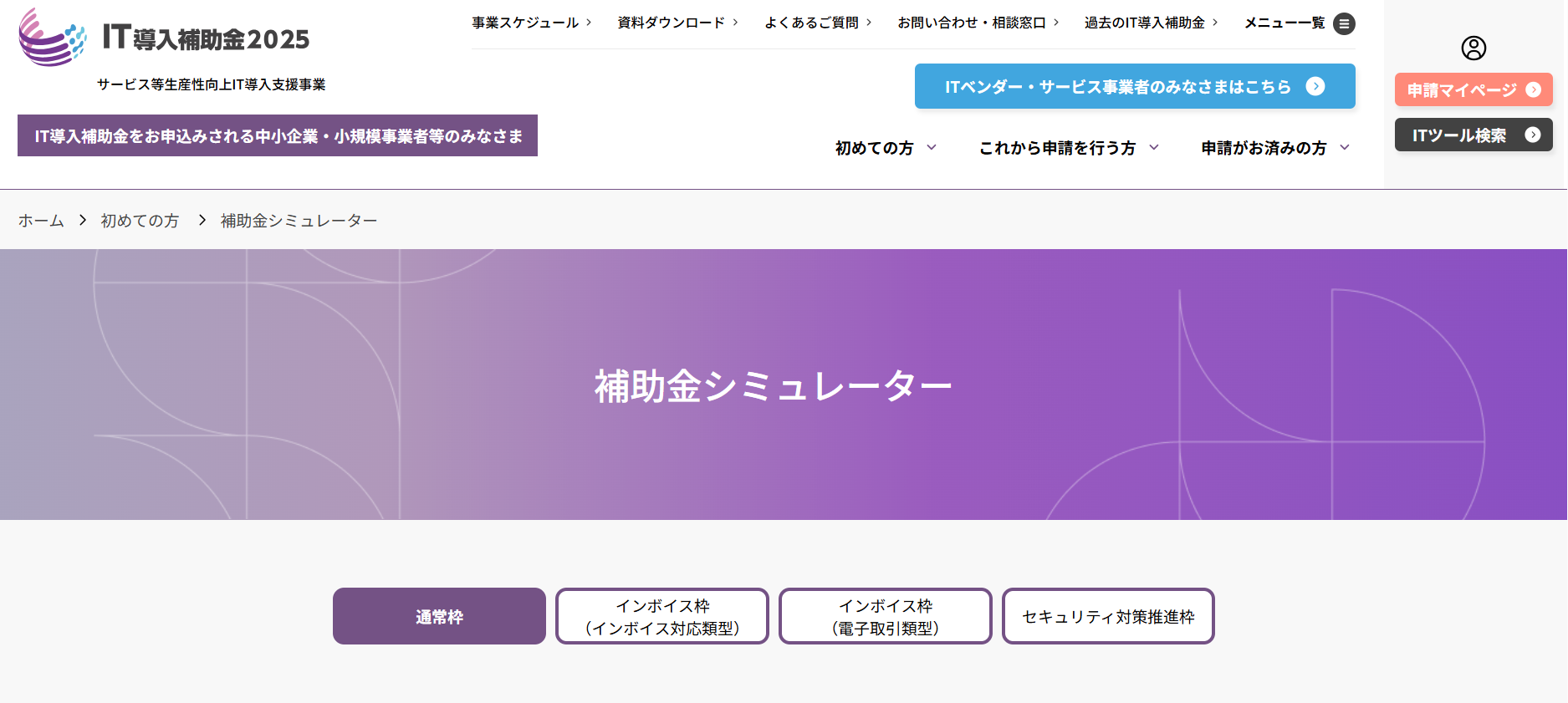Select the インボイス枠(電子取引類型) tab

click(886, 616)
